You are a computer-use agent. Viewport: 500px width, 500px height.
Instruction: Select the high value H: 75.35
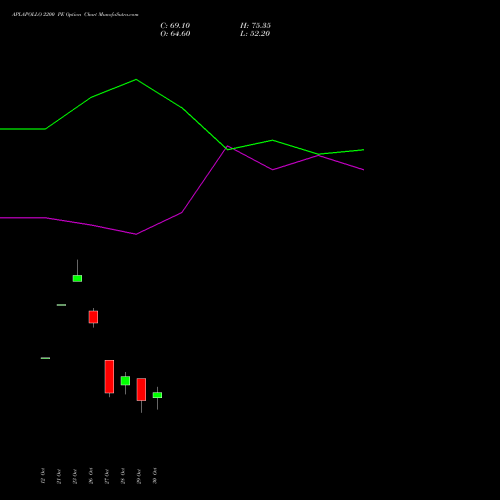[255, 25]
